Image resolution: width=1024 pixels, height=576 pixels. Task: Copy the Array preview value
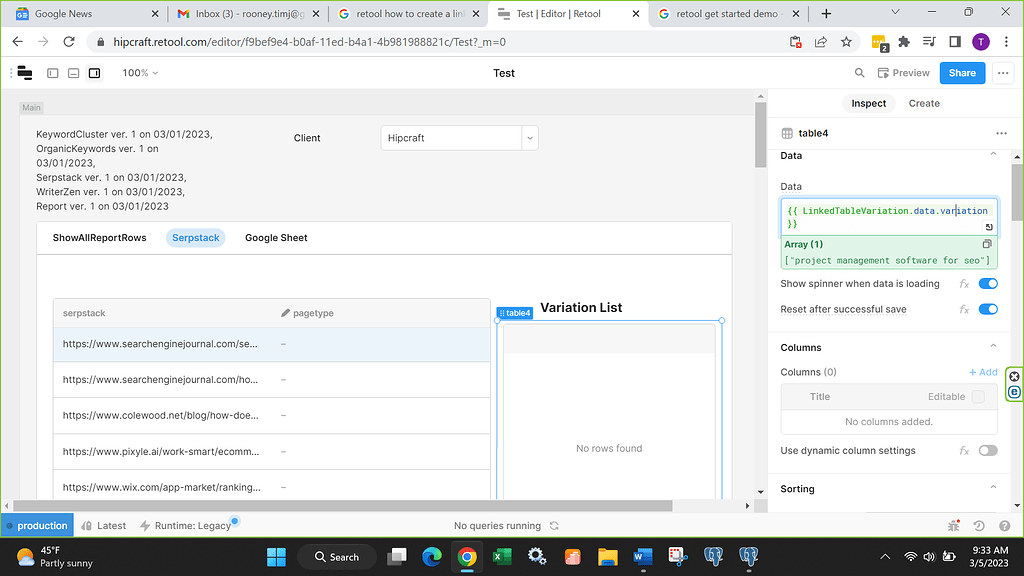click(986, 244)
